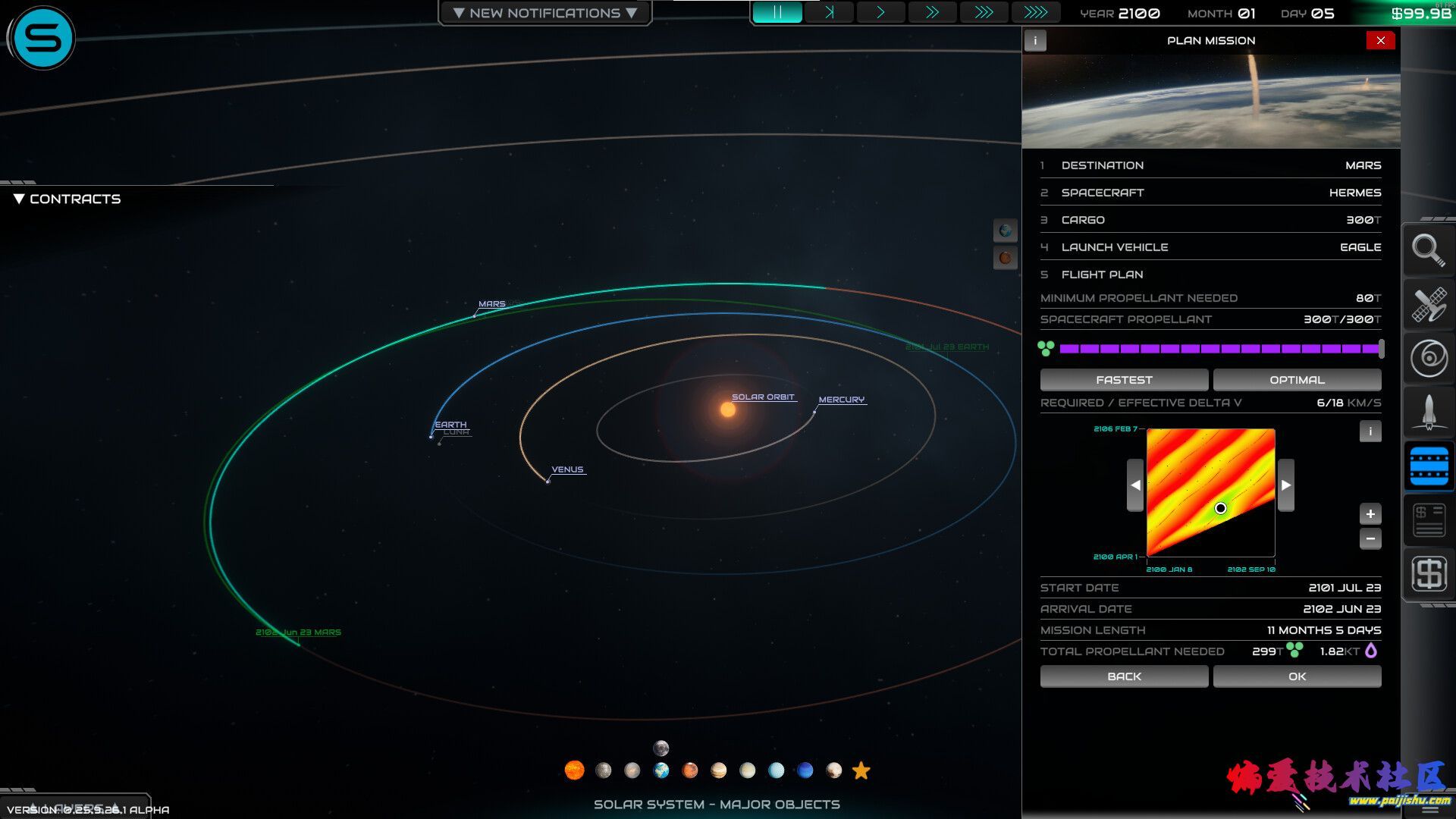Open the satellite dish sidebar icon

[x=1429, y=304]
